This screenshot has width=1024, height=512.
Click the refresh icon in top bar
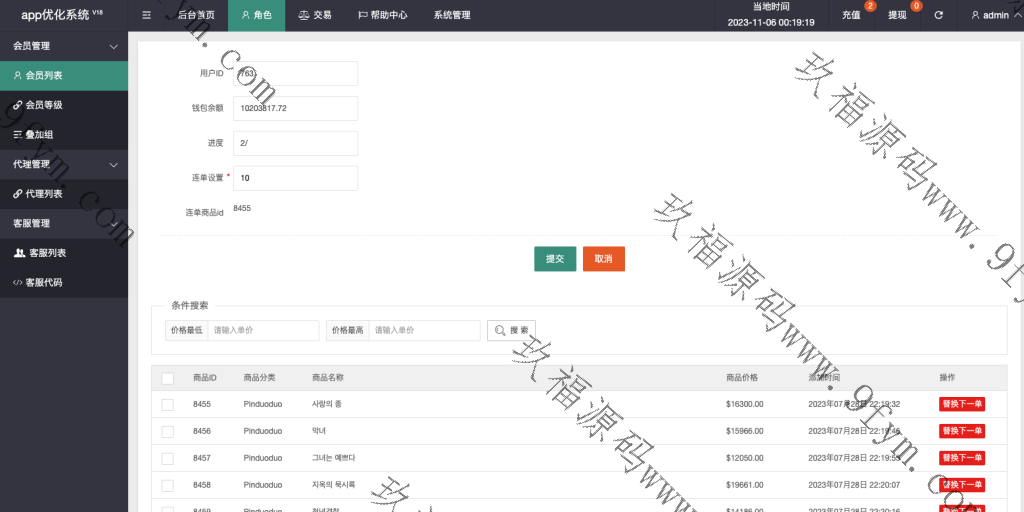(938, 15)
